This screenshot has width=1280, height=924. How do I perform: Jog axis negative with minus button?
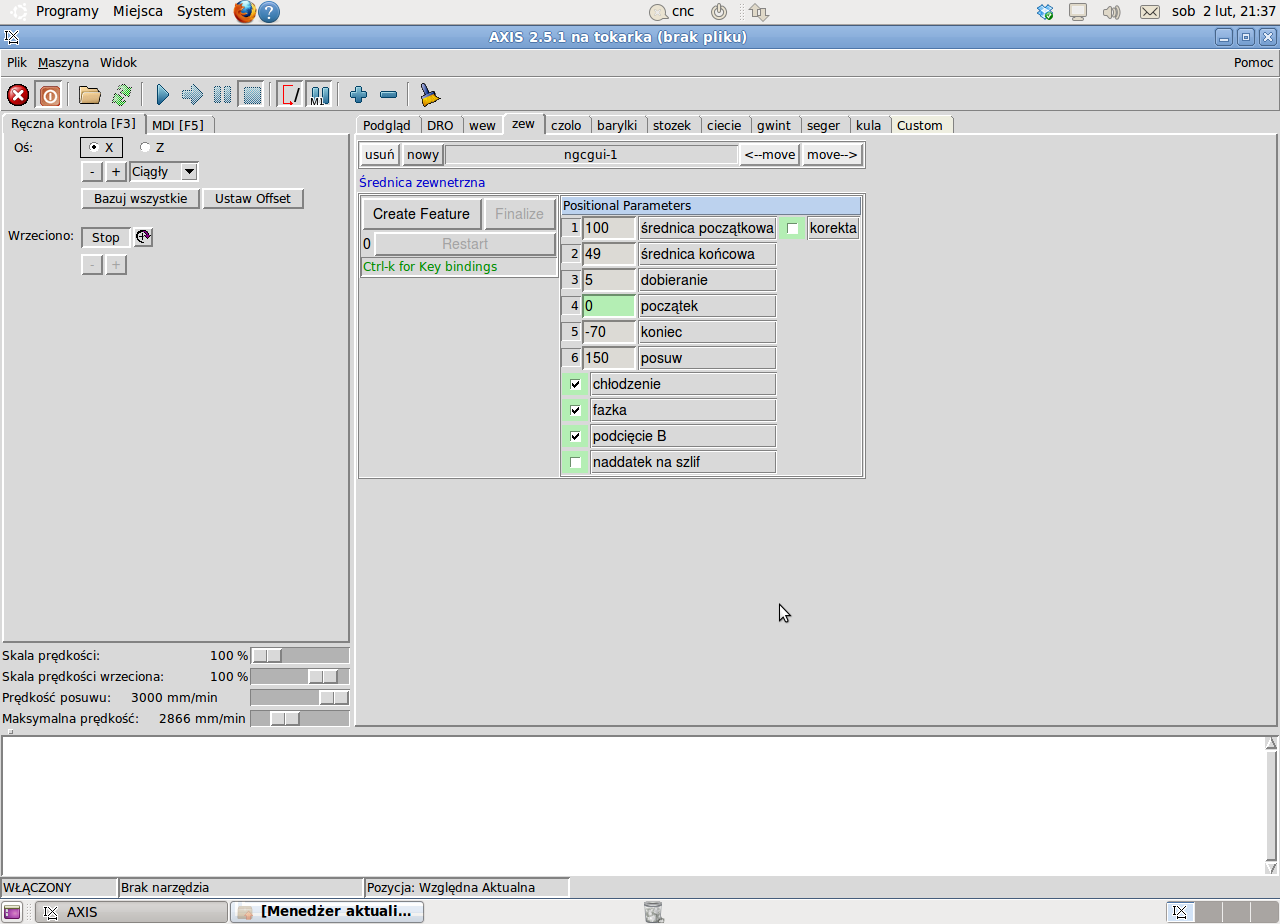92,172
